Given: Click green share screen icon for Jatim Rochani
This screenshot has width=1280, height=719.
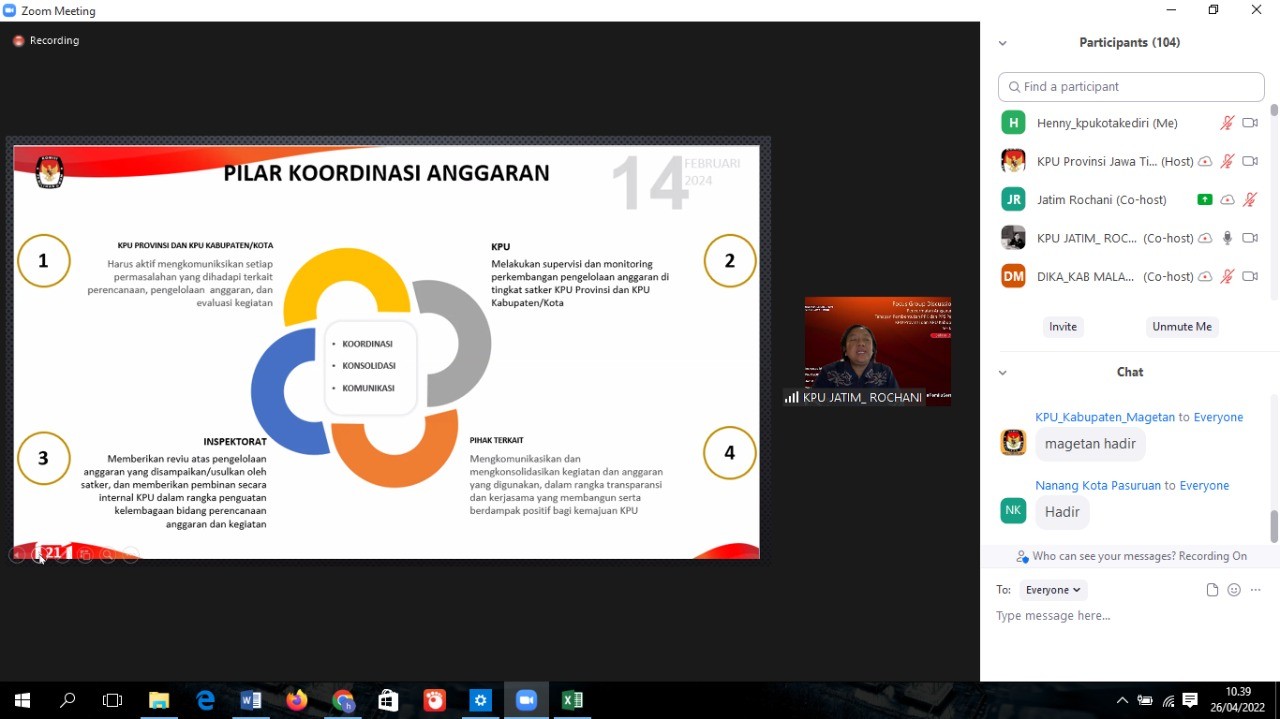Looking at the screenshot, I should pos(1205,200).
